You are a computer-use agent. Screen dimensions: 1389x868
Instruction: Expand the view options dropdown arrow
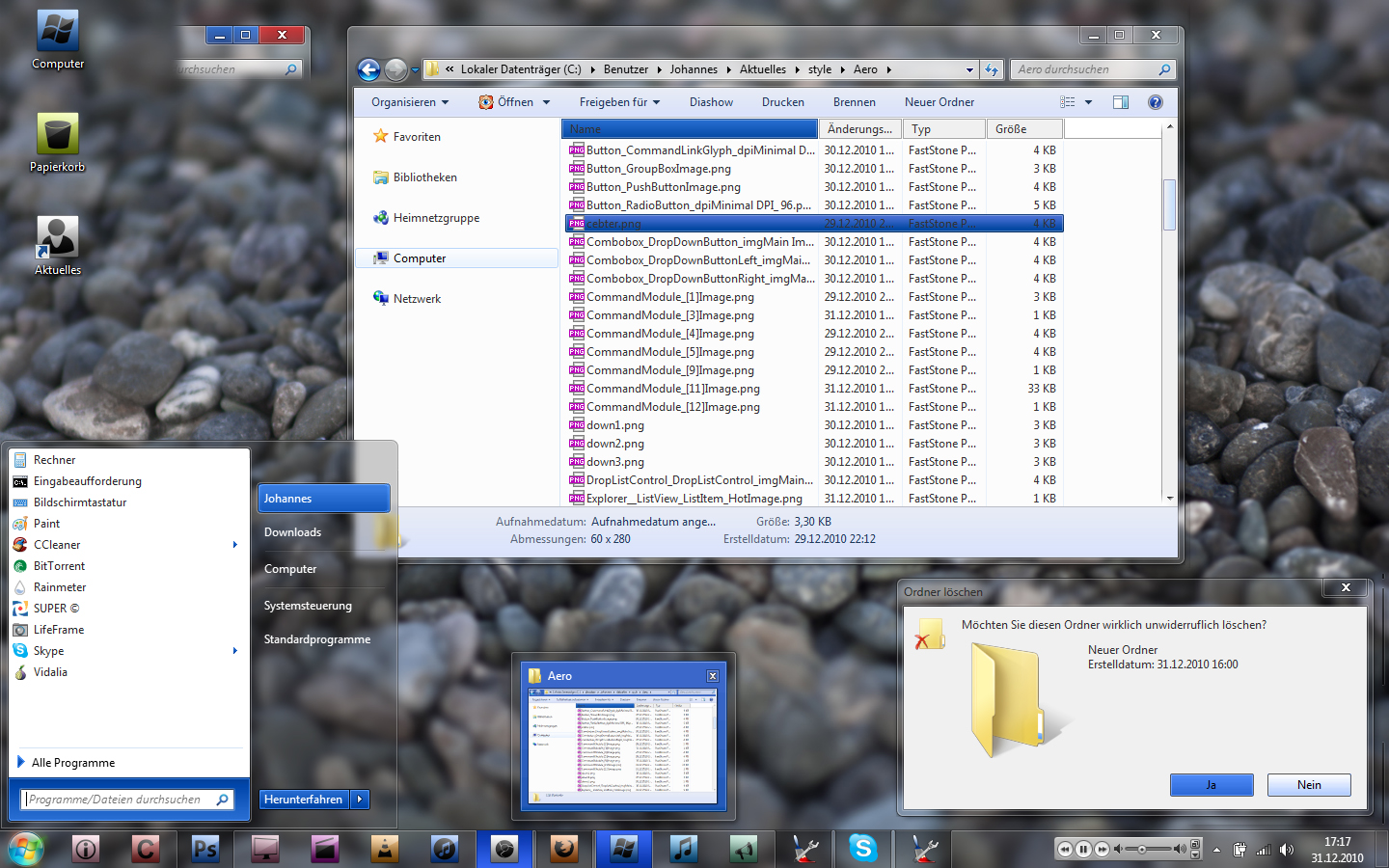click(x=1088, y=102)
